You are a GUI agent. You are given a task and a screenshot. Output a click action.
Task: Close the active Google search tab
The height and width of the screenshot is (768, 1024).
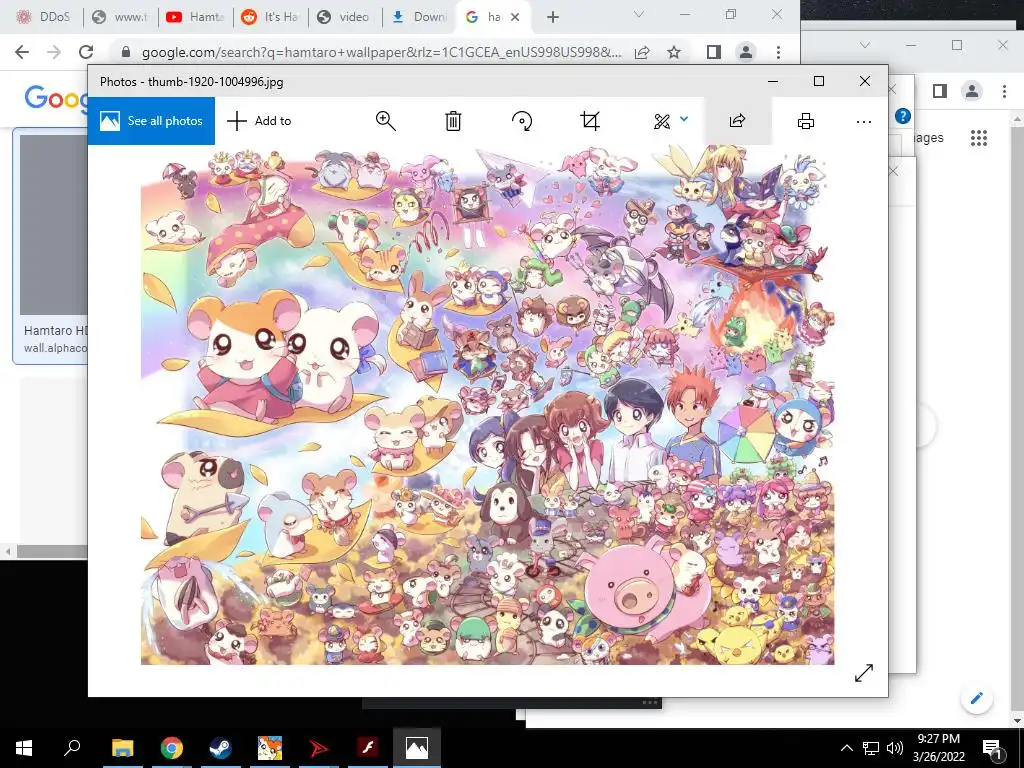(515, 17)
